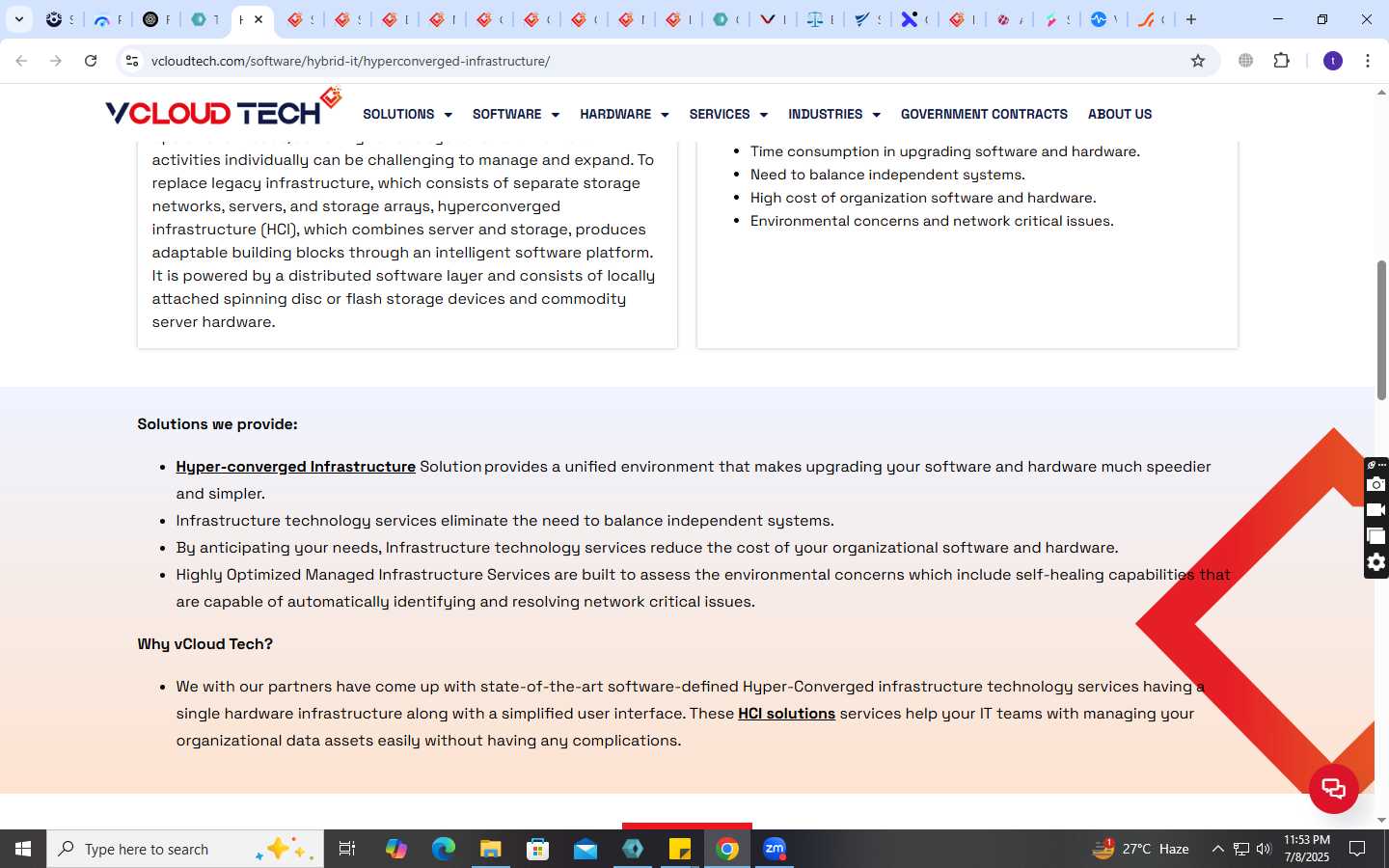
Task: Open the HCI solutions link
Action: (x=786, y=714)
